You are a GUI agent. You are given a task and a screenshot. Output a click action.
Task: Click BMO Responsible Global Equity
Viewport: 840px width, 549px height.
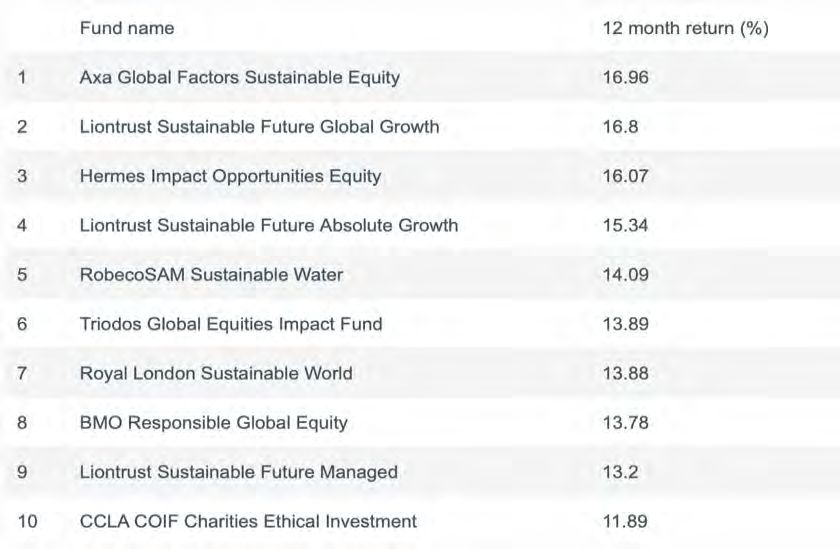[214, 423]
